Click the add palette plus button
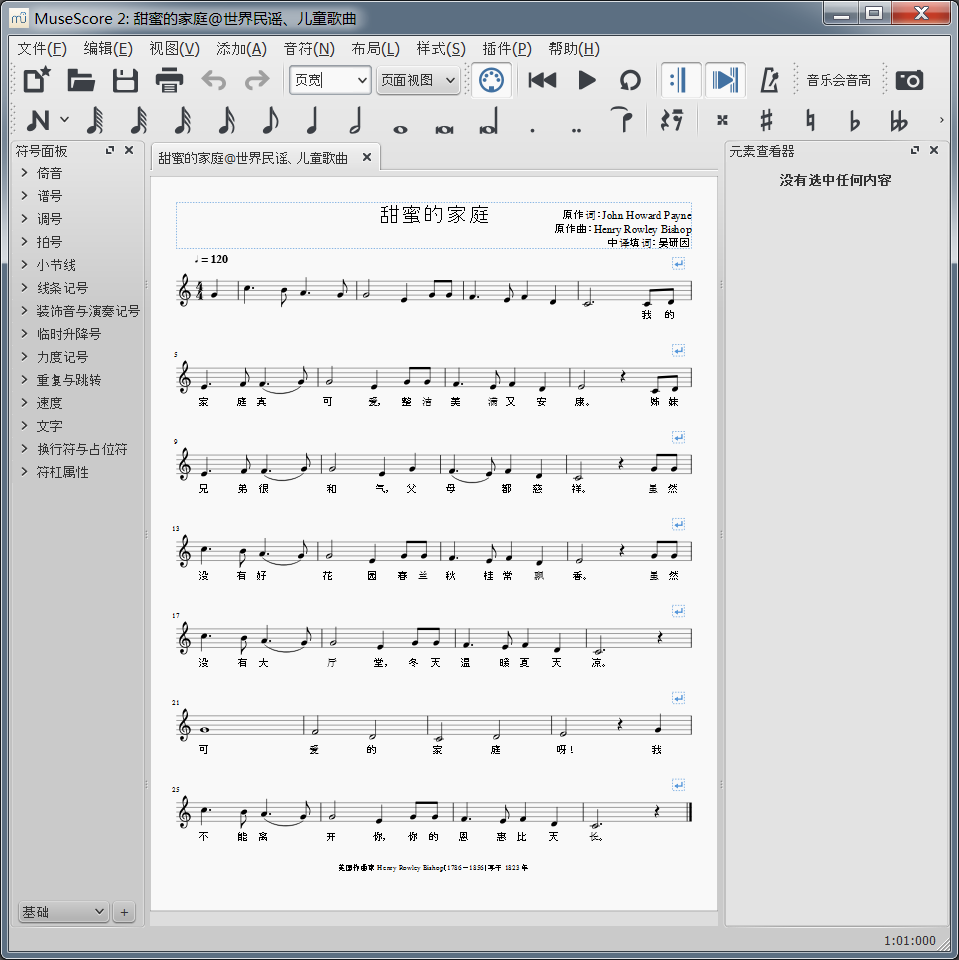Viewport: 959px width, 960px height. tap(124, 912)
